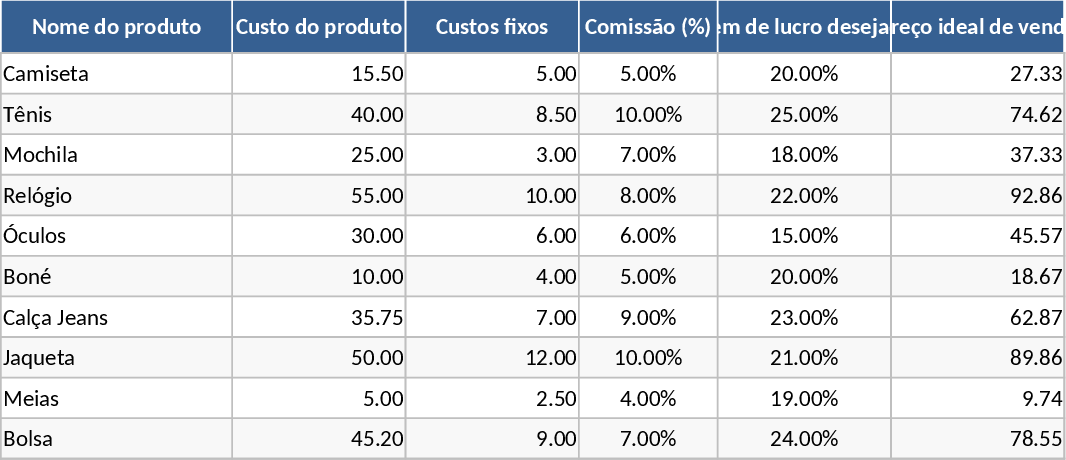Select the Mochila fixed cost 3.00 cell
Screen dimensions: 1066x460
492,155
